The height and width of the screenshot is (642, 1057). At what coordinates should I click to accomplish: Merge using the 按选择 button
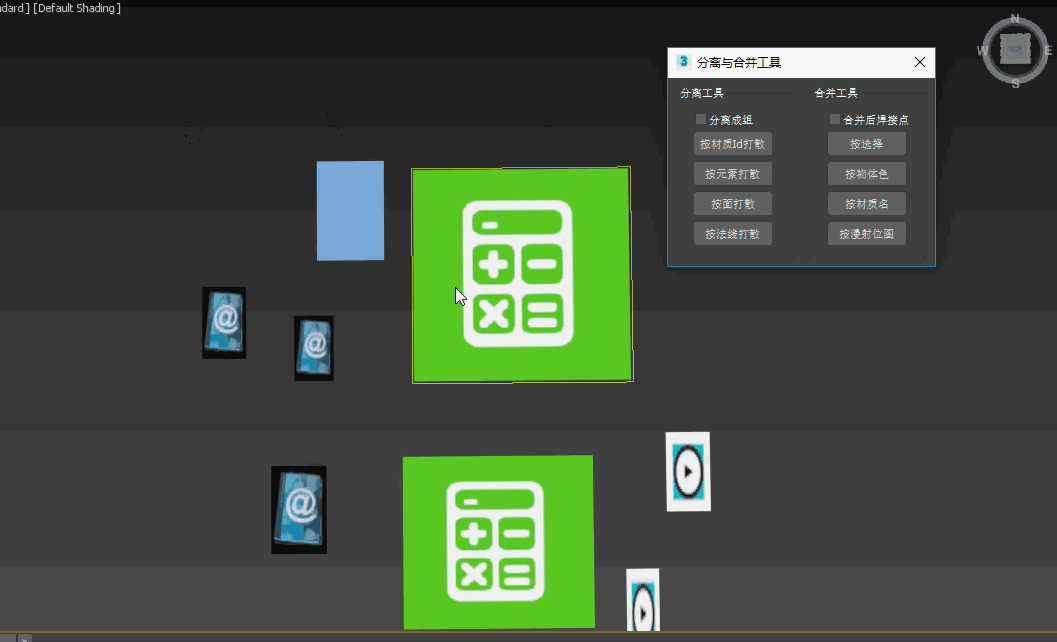tap(866, 144)
